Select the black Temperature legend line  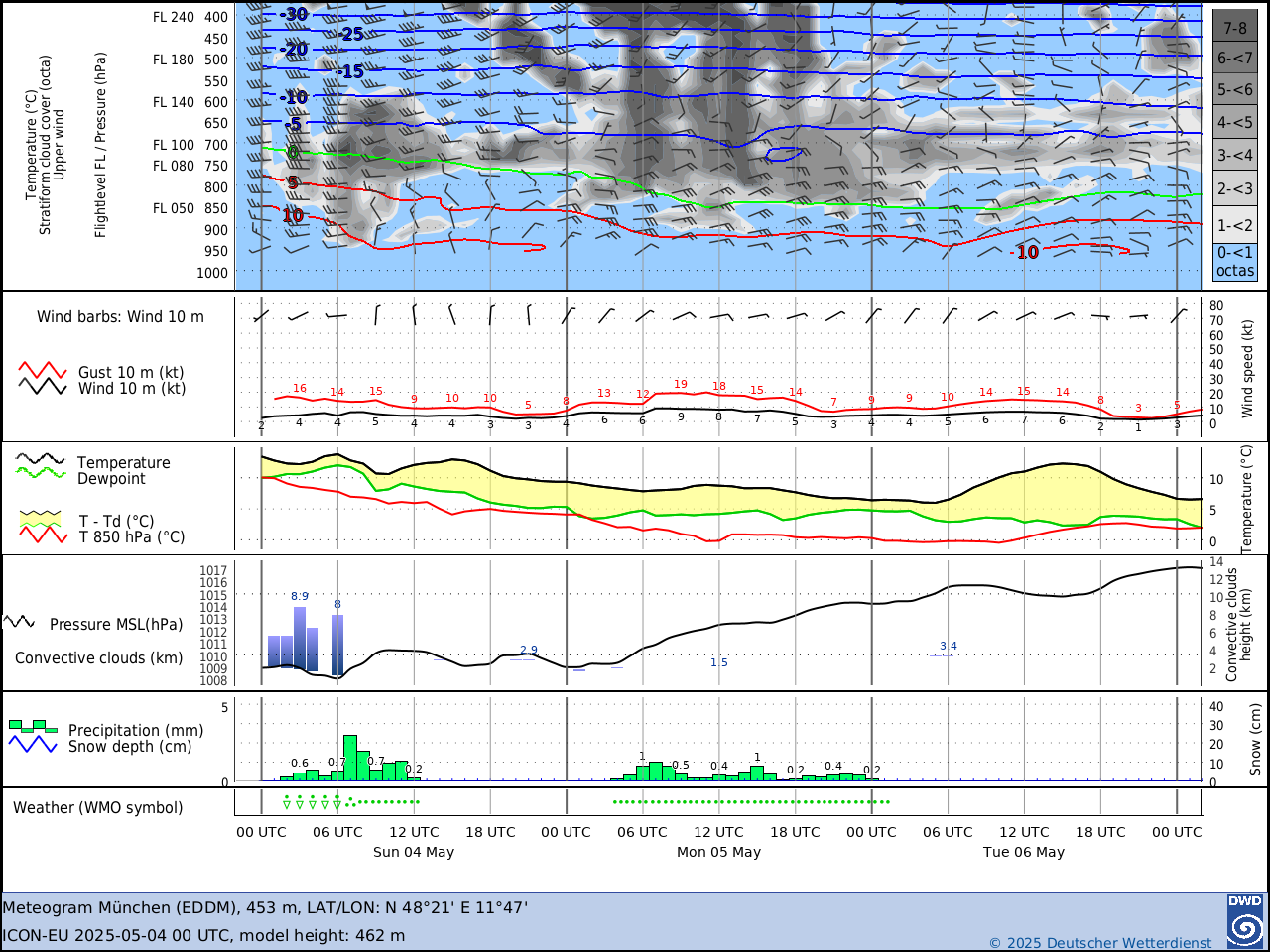(x=41, y=459)
